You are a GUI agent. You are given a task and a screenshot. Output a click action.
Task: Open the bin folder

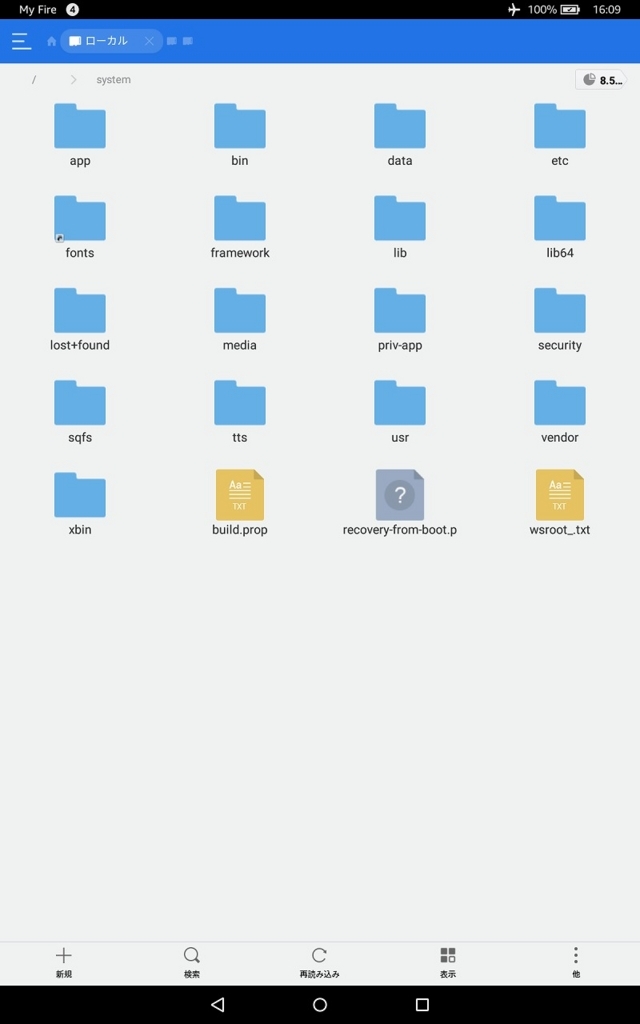(x=240, y=135)
